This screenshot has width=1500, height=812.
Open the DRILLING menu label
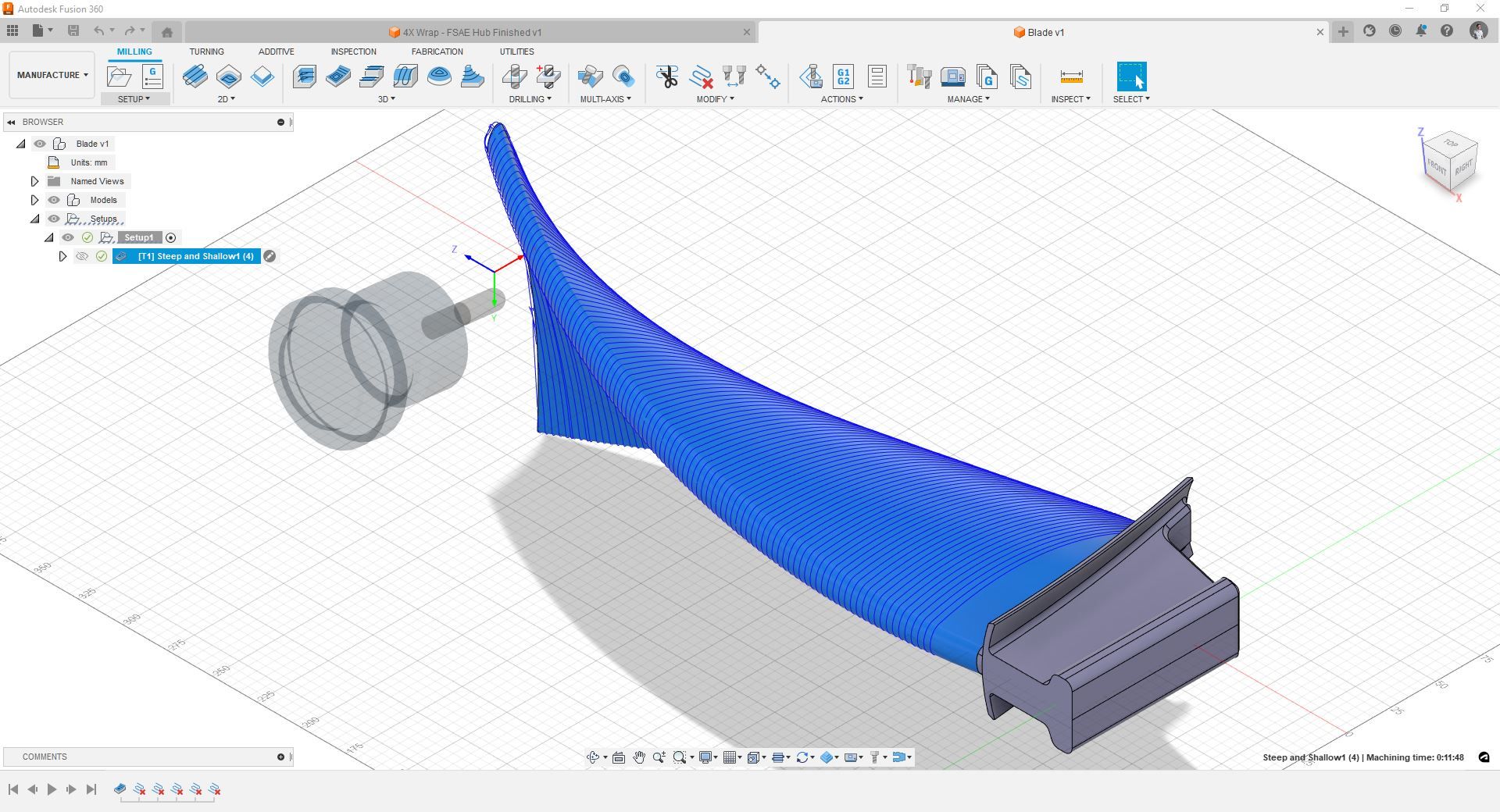pyautogui.click(x=530, y=99)
